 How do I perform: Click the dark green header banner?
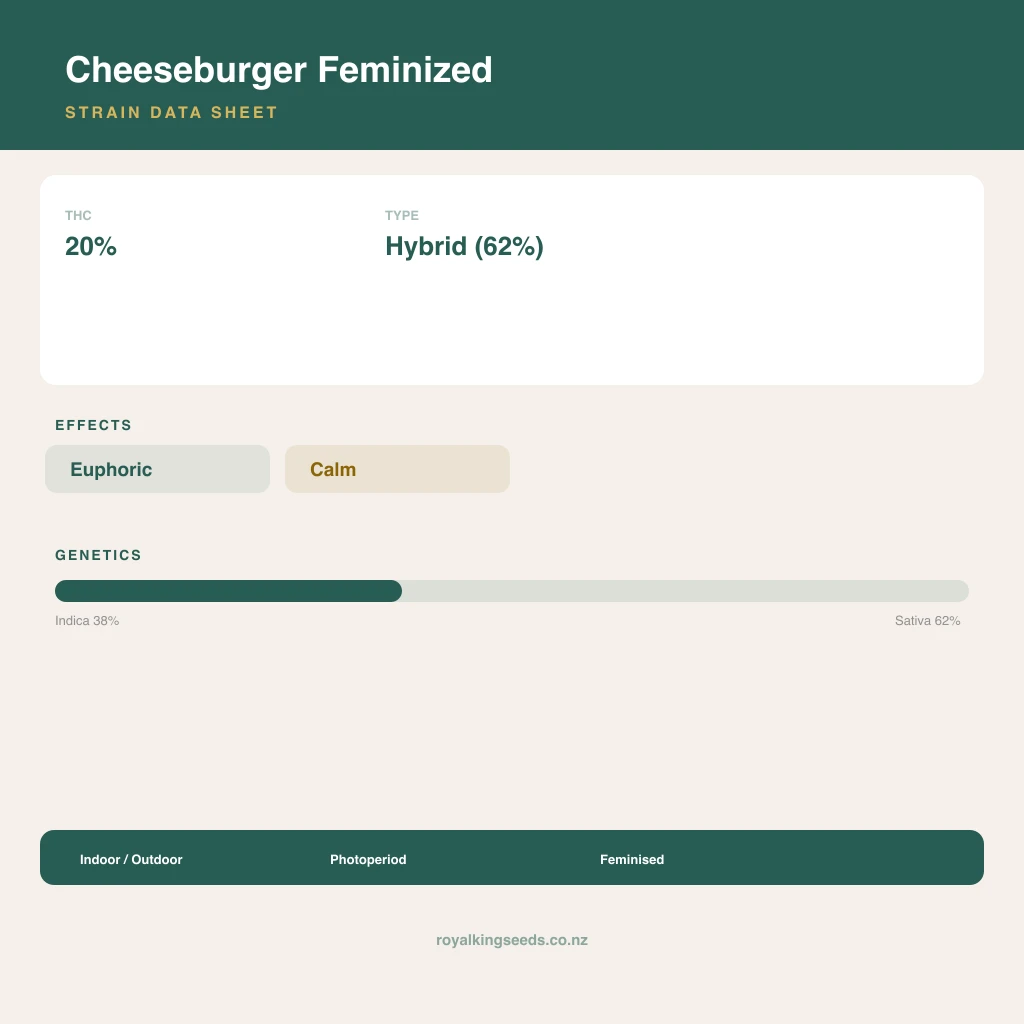512,75
